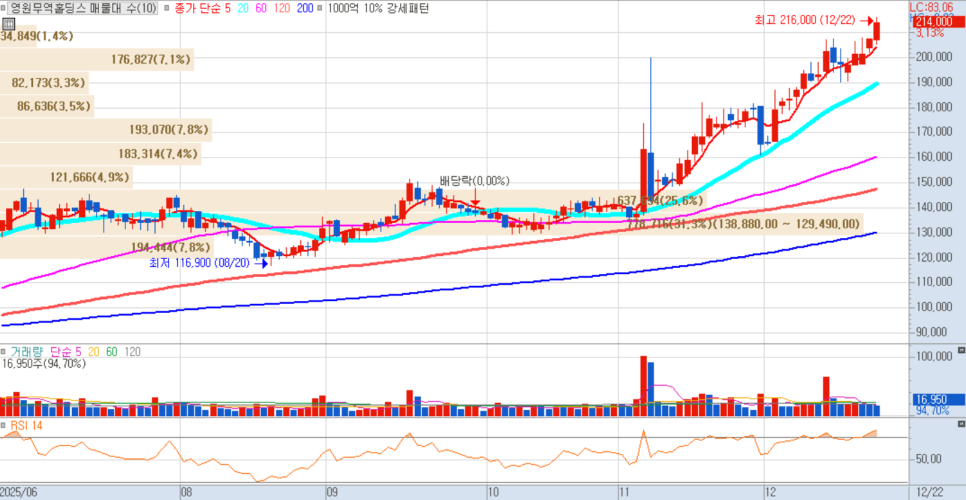Click the magenta 60 price moving average label
Image resolution: width=966 pixels, height=500 pixels.
pos(259,9)
